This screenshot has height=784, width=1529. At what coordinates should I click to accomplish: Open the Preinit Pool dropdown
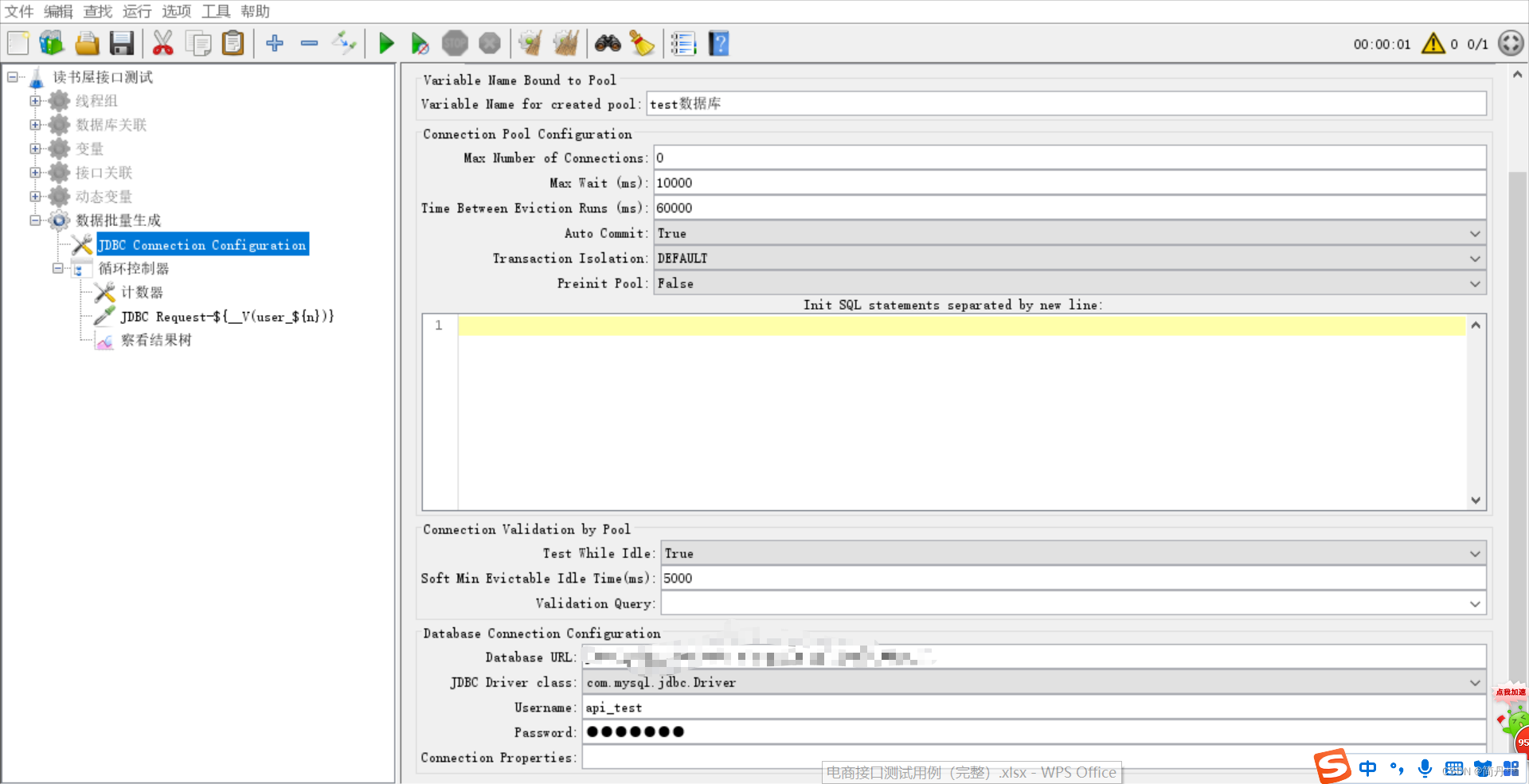(1070, 283)
